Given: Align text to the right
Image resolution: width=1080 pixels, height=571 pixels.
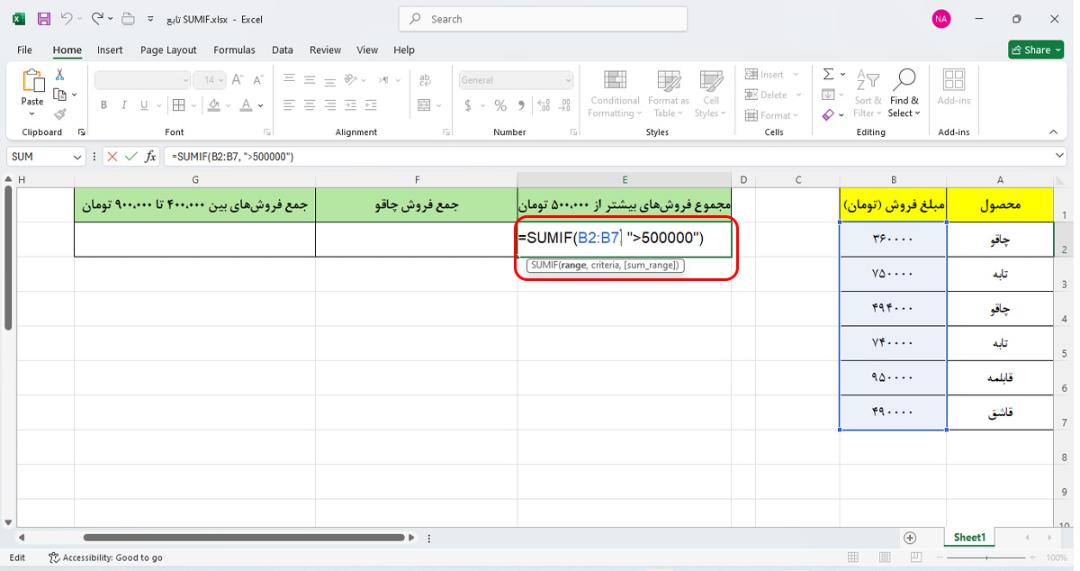Looking at the screenshot, I should pos(331,105).
